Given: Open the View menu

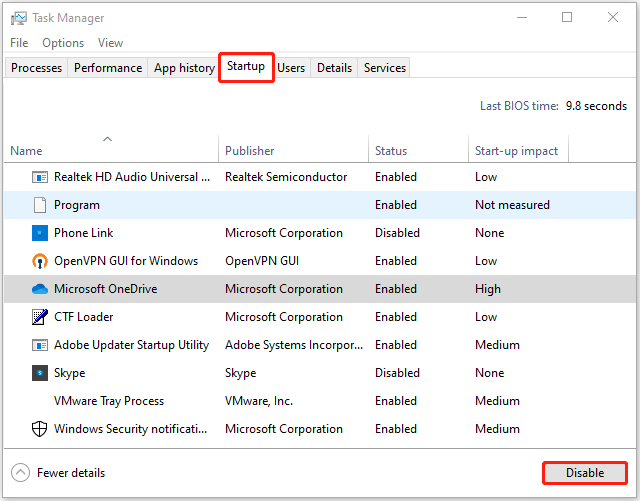Looking at the screenshot, I should point(110,43).
